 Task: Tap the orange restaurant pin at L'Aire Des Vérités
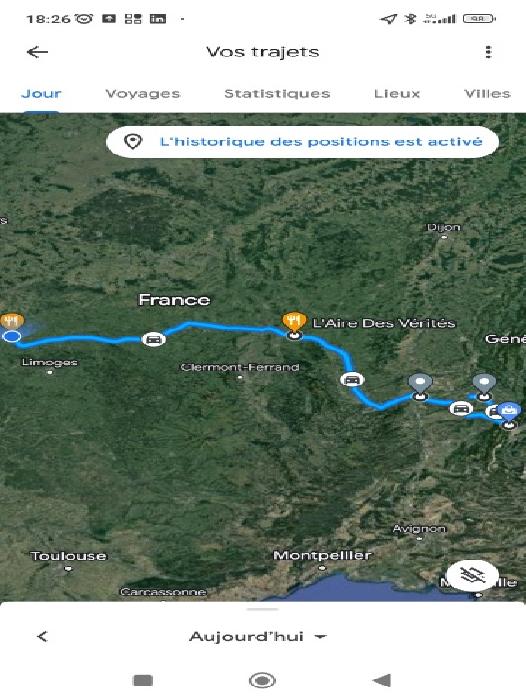coord(294,322)
